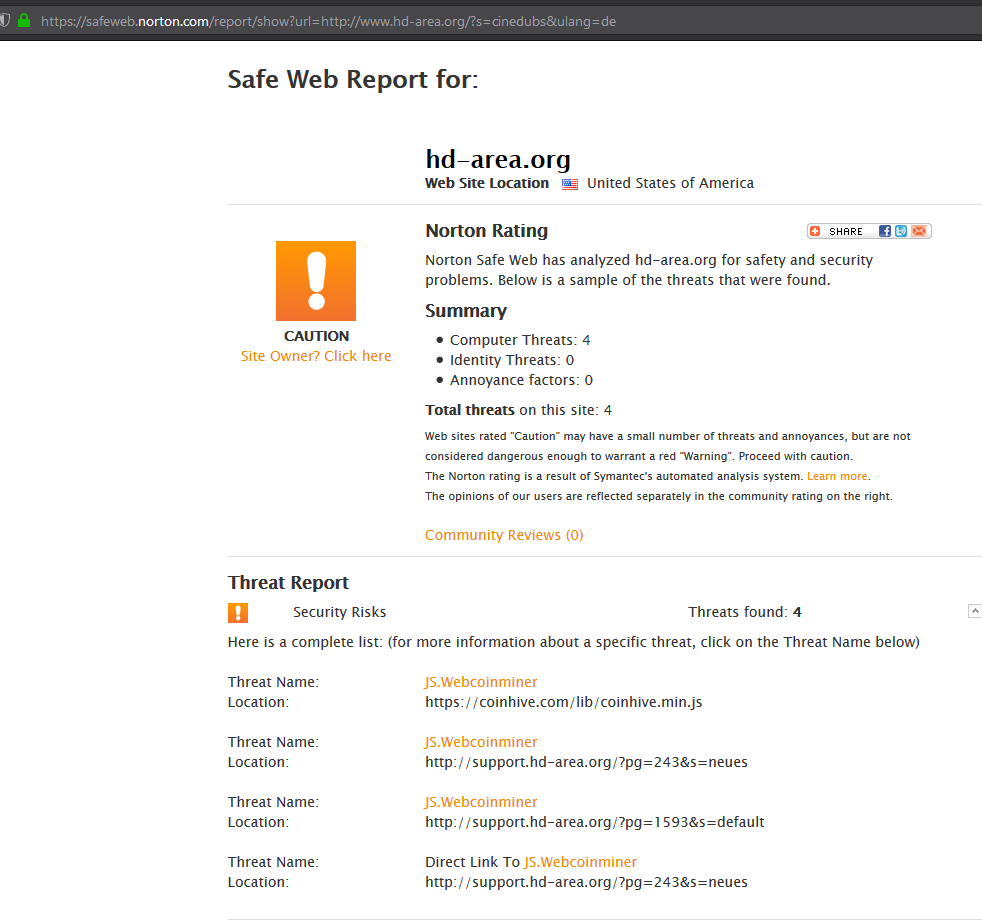Click the 'Summary' heading

pyautogui.click(x=466, y=311)
